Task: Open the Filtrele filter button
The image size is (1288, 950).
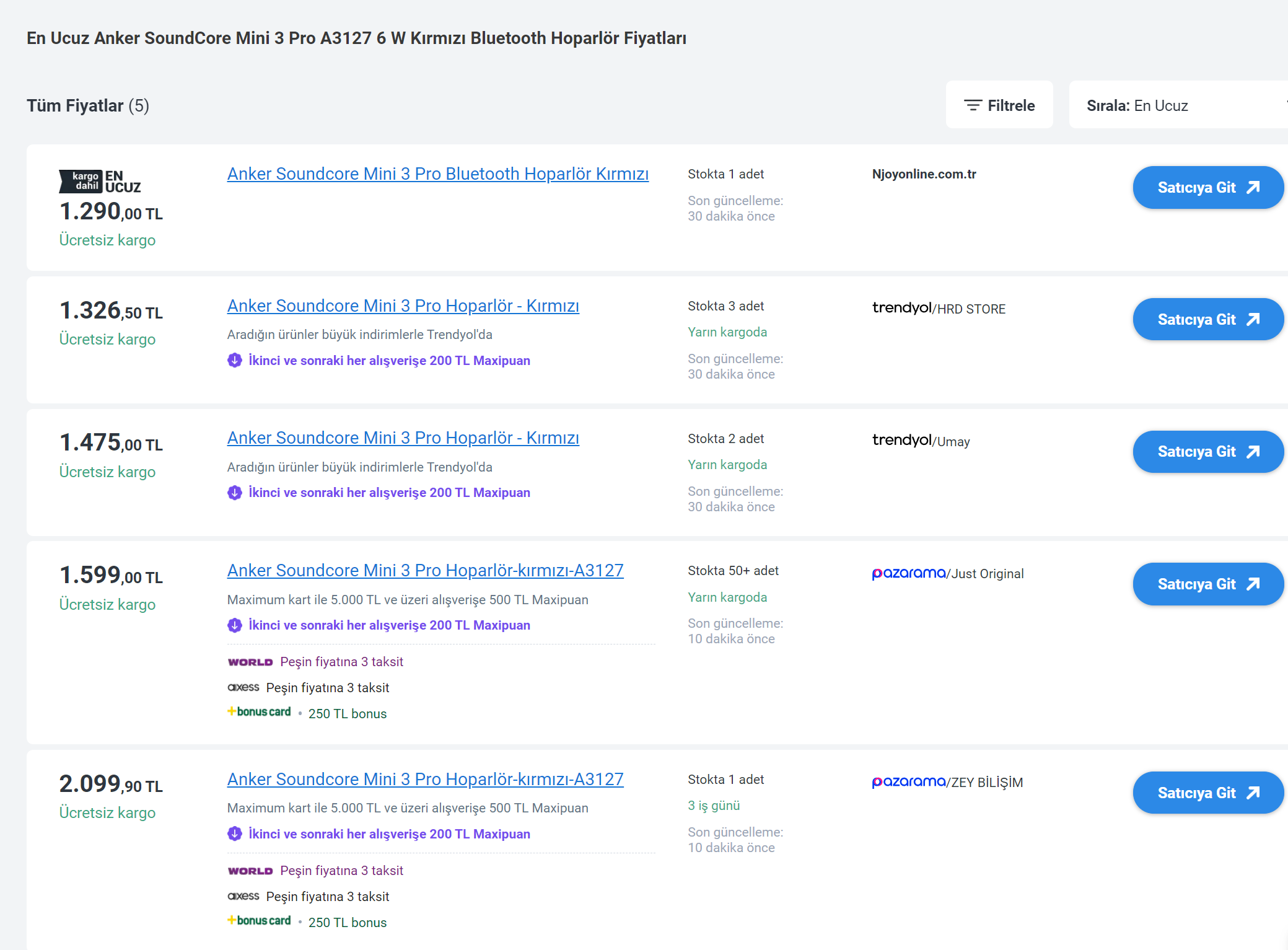Action: [x=999, y=105]
